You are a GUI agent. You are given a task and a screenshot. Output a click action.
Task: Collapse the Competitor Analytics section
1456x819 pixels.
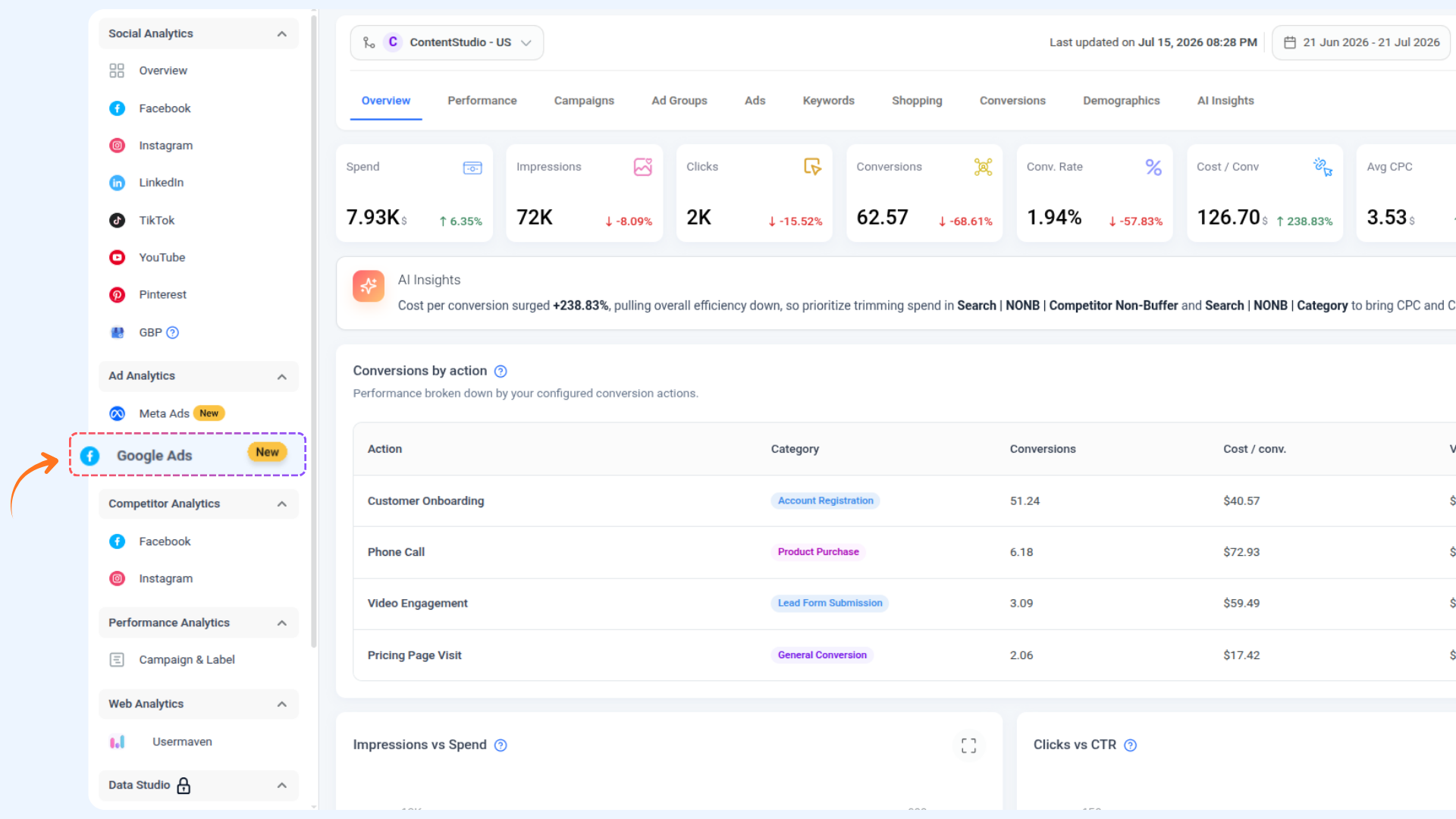282,504
